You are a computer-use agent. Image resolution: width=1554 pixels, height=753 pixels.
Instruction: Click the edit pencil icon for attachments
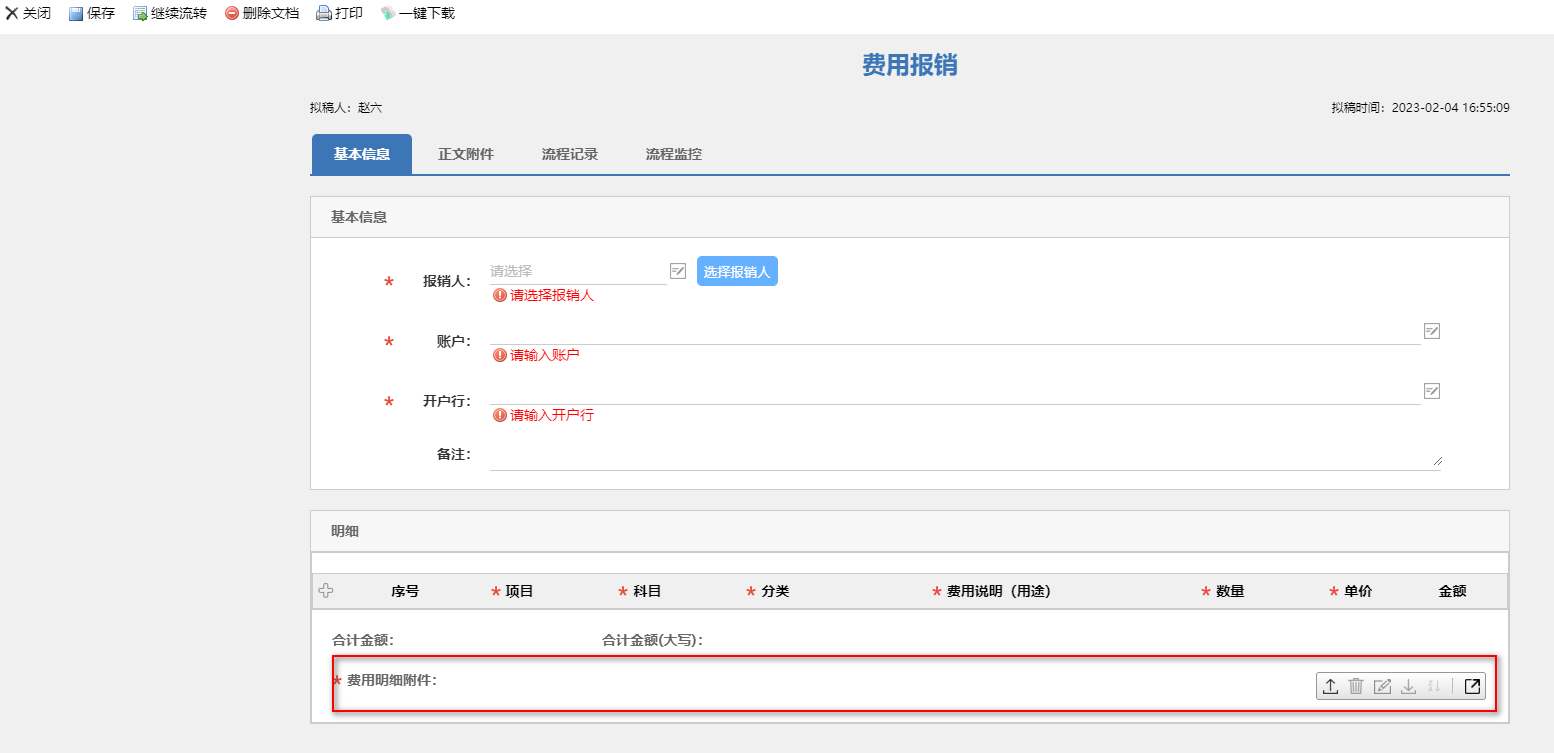(1383, 686)
